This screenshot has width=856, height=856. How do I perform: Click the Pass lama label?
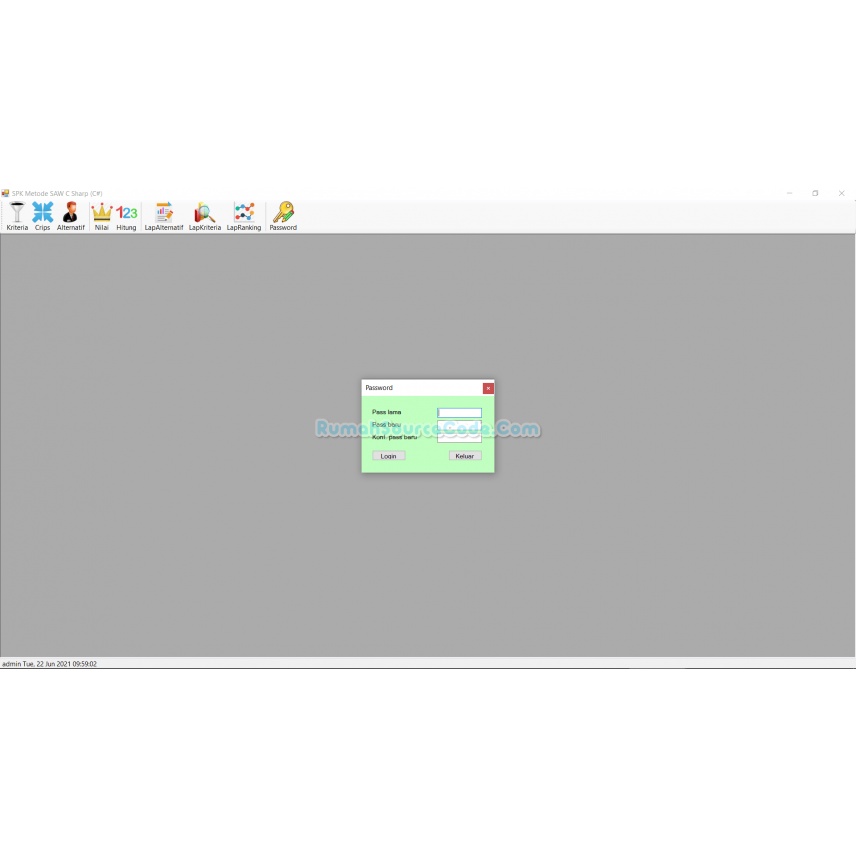pyautogui.click(x=387, y=412)
